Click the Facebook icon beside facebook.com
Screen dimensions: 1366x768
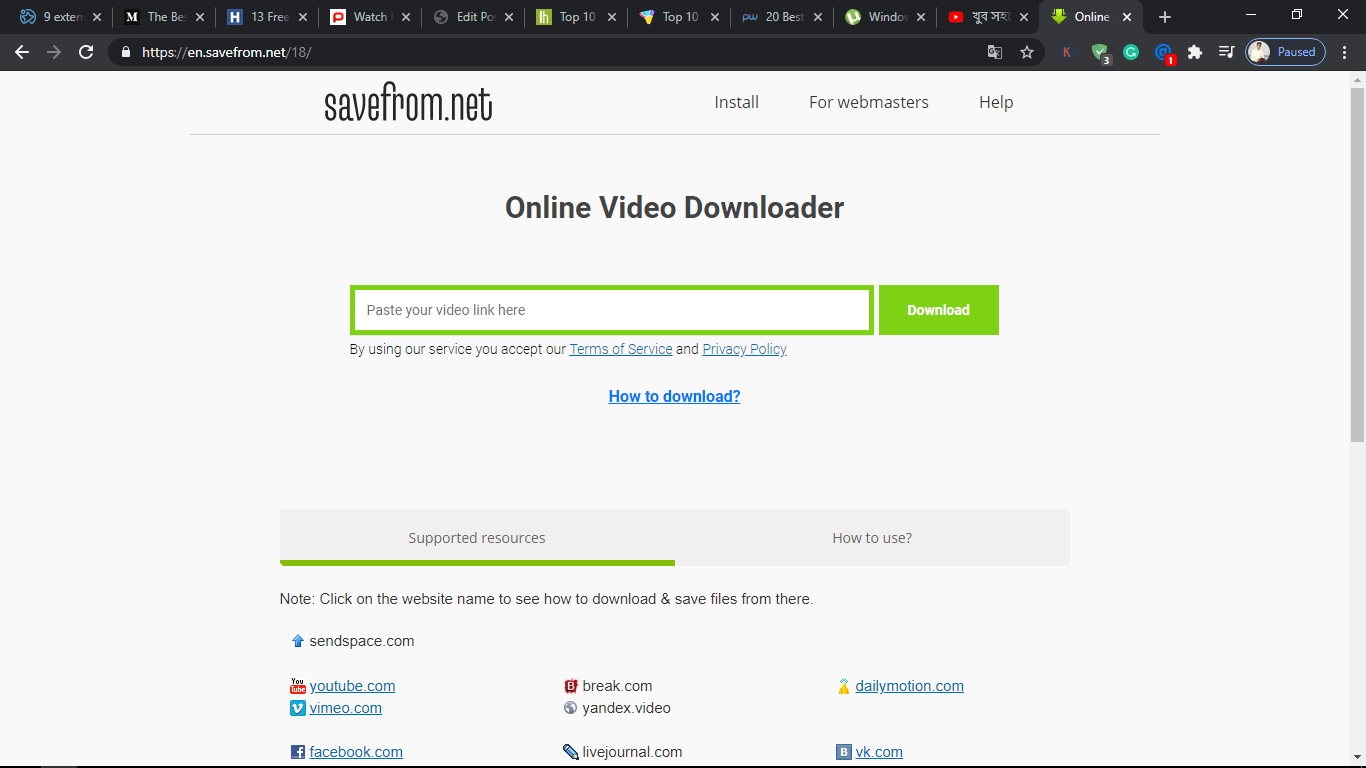[x=297, y=752]
